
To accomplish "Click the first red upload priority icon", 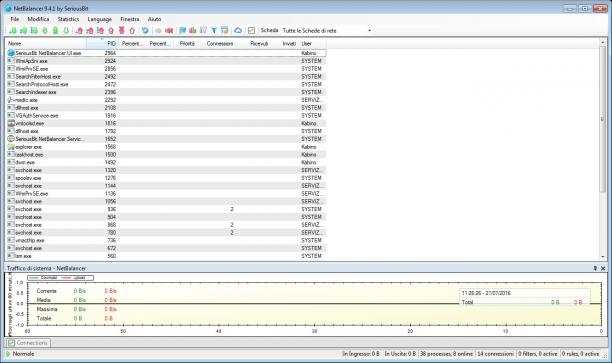I will pos(79,30).
